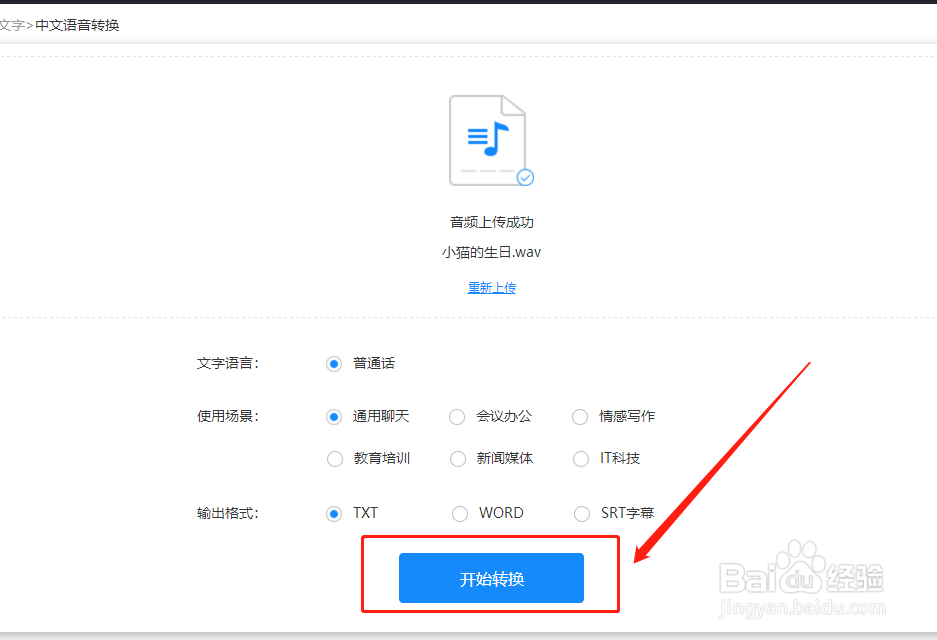Select the 新闻媒体 usage scenario
This screenshot has width=937, height=640.
[x=457, y=458]
